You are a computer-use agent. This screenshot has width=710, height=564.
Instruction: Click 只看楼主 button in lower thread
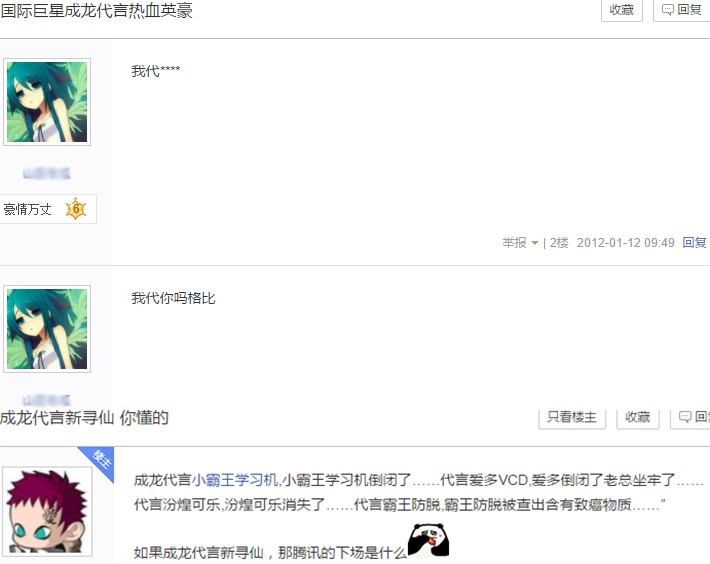tap(572, 417)
